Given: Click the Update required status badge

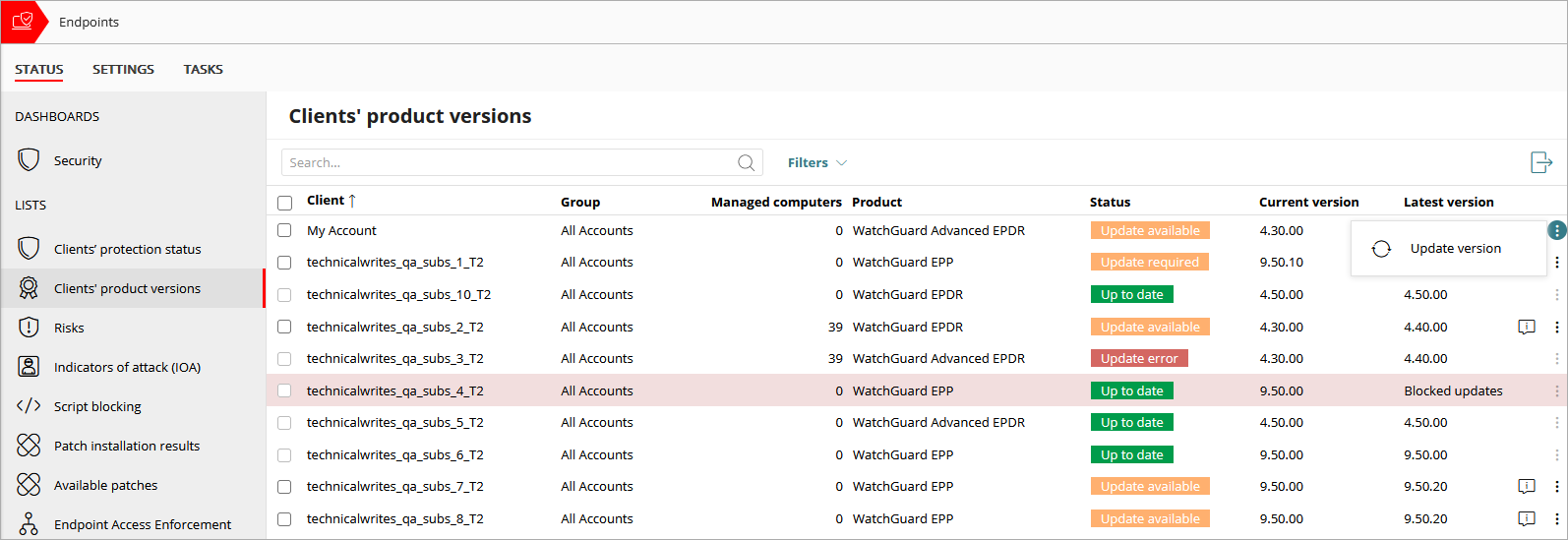Looking at the screenshot, I should 1149,263.
